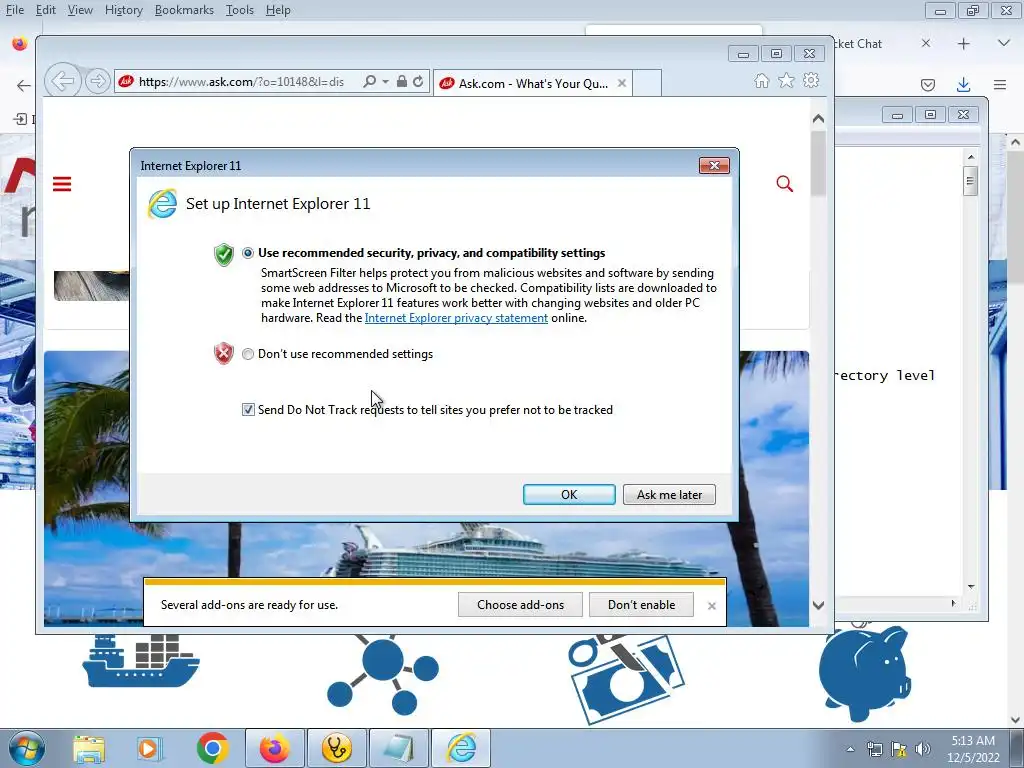Switch to the Ask.com - What's Your Qu... tab
Screen dimensions: 1024x768
point(532,84)
